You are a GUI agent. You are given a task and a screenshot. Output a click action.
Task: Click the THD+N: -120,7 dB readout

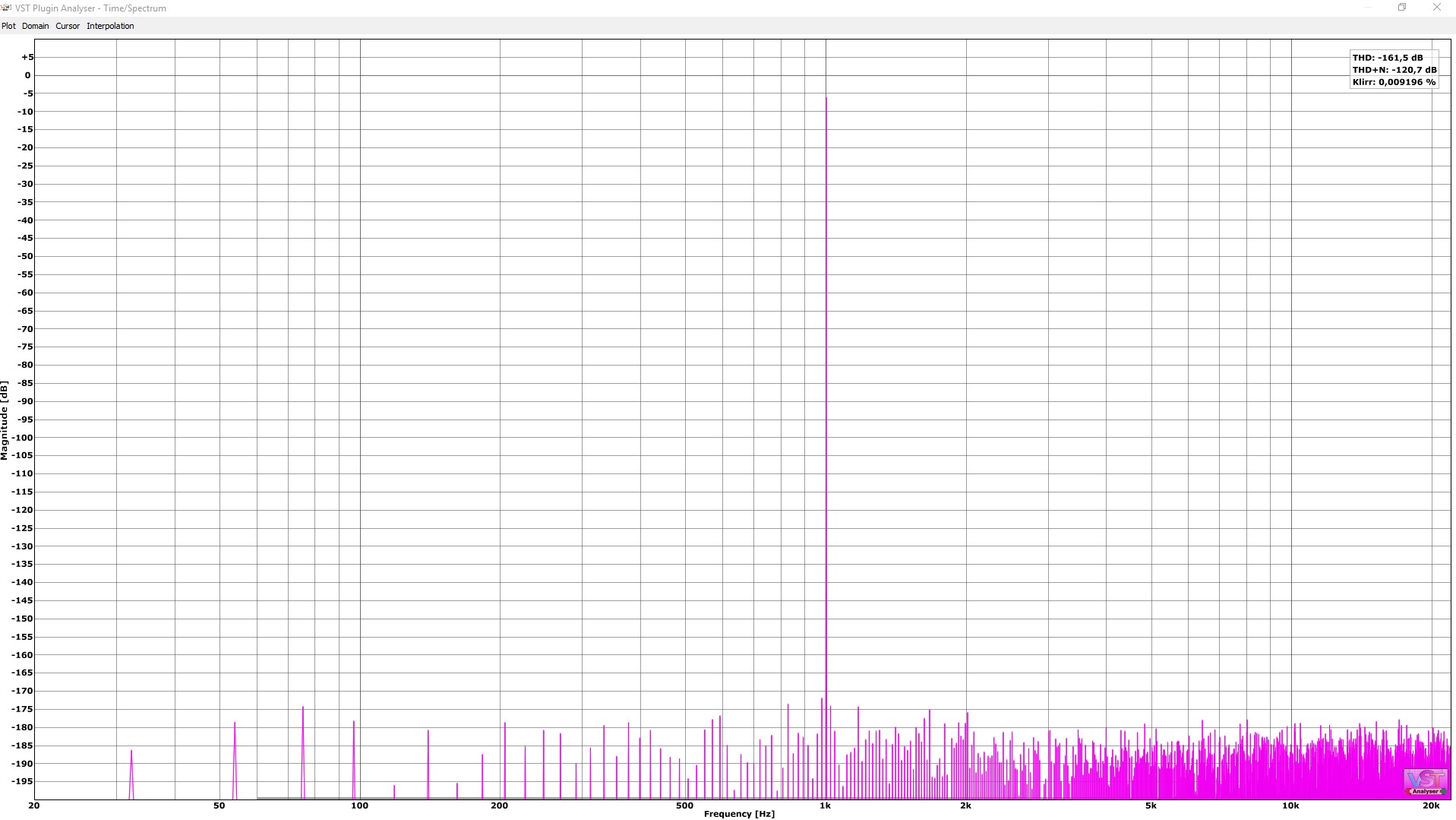[1394, 70]
